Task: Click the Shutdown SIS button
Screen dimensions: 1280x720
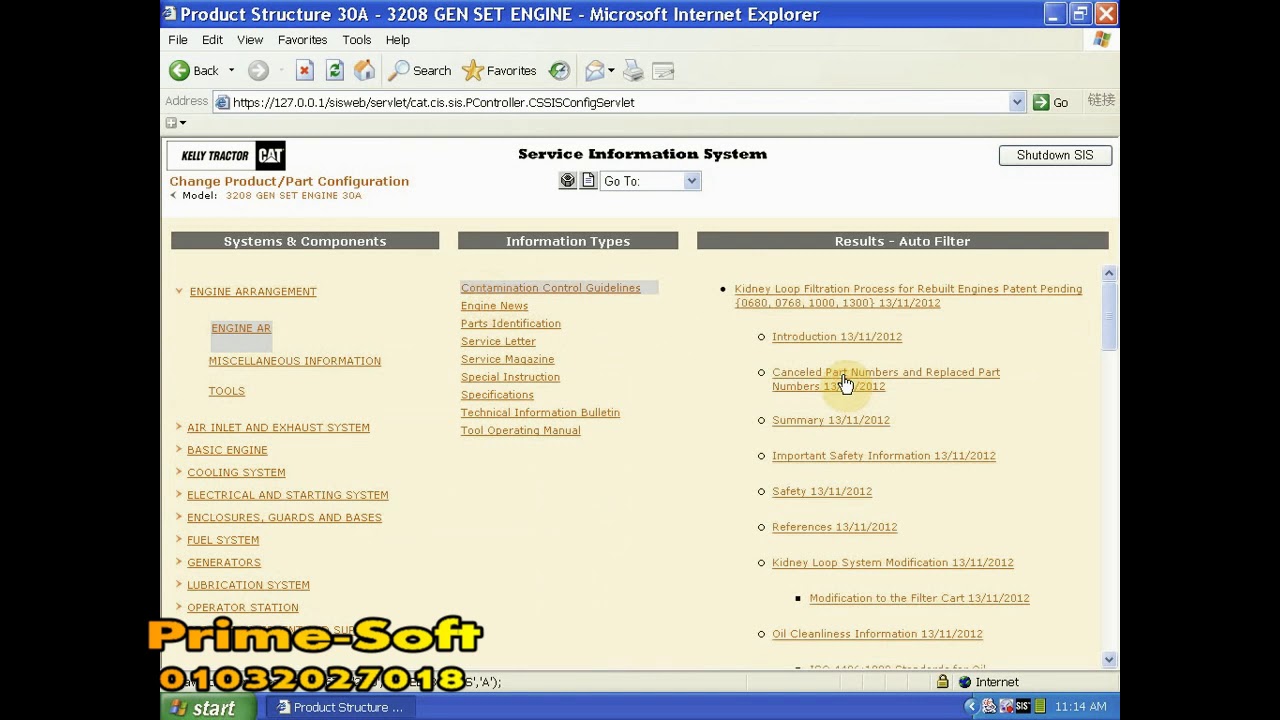Action: click(1055, 155)
